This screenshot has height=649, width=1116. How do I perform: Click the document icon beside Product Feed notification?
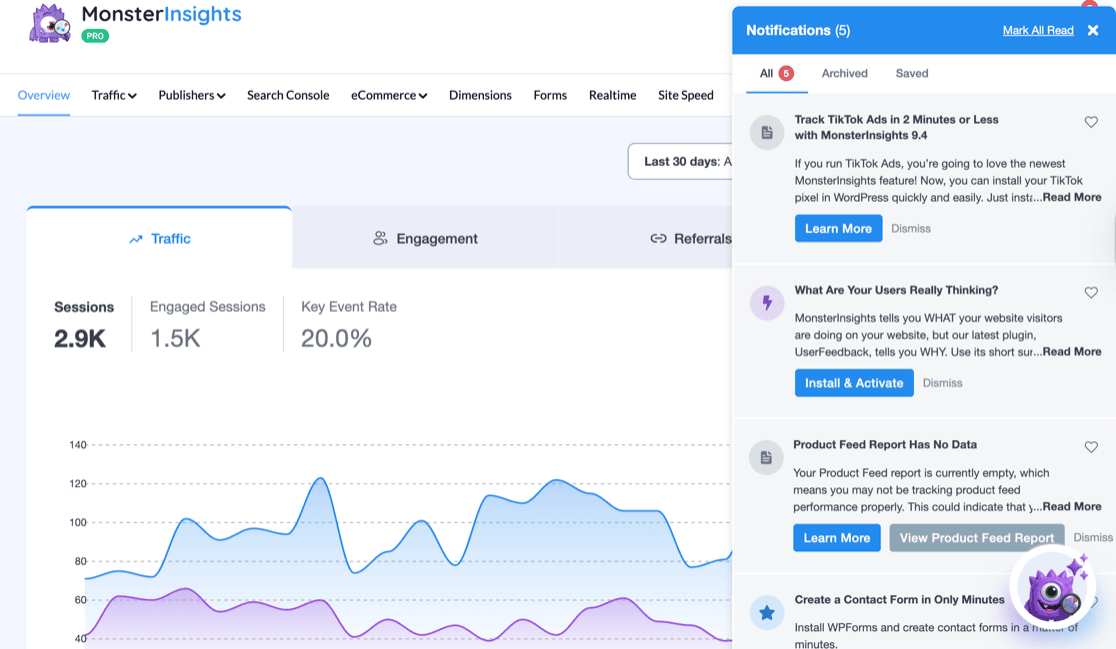766,458
